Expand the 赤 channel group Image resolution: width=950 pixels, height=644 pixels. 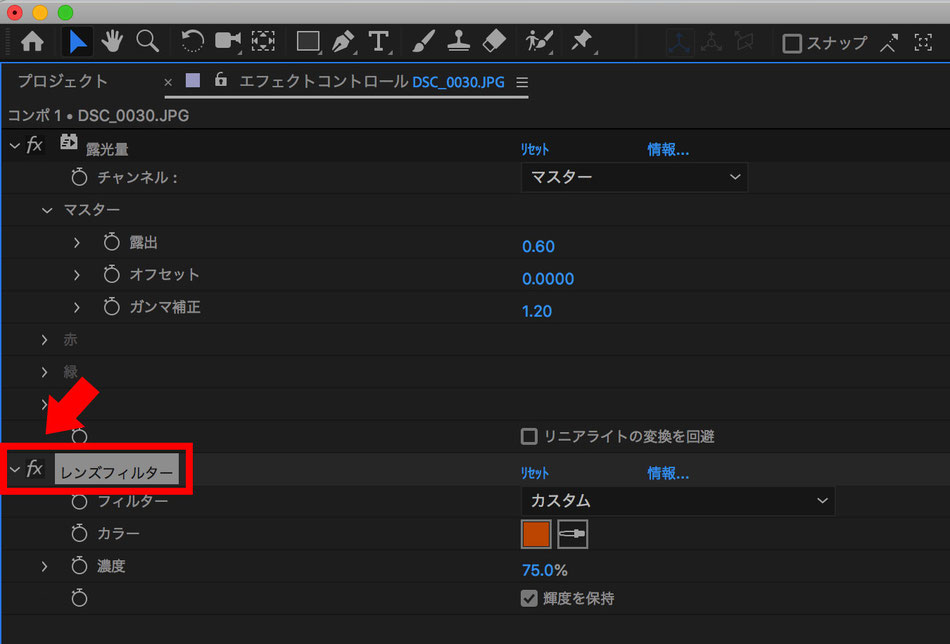[44, 339]
